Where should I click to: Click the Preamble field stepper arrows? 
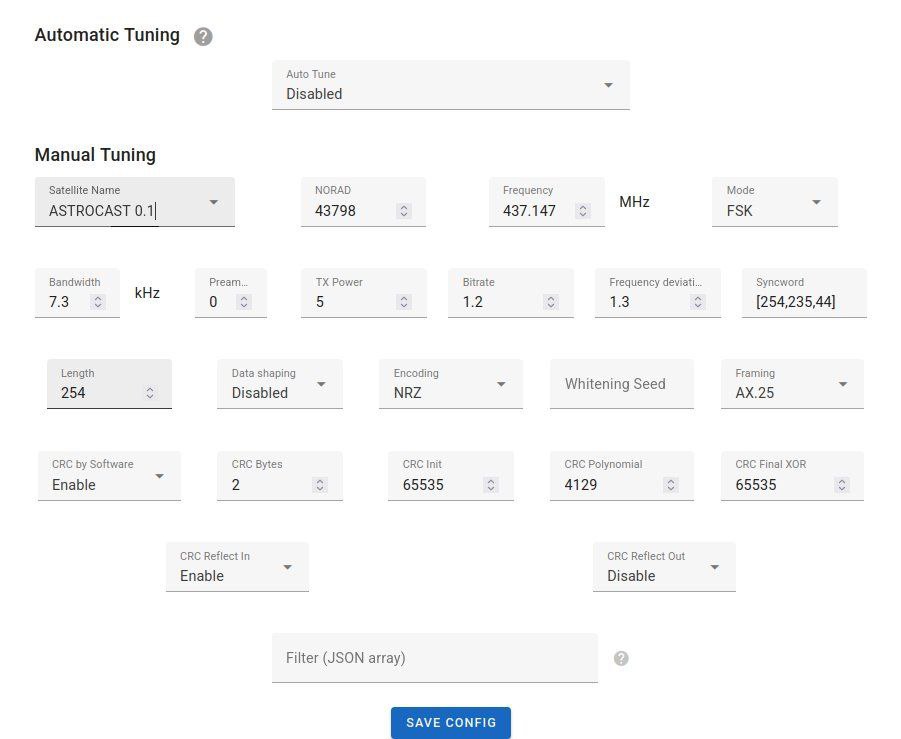click(x=244, y=302)
